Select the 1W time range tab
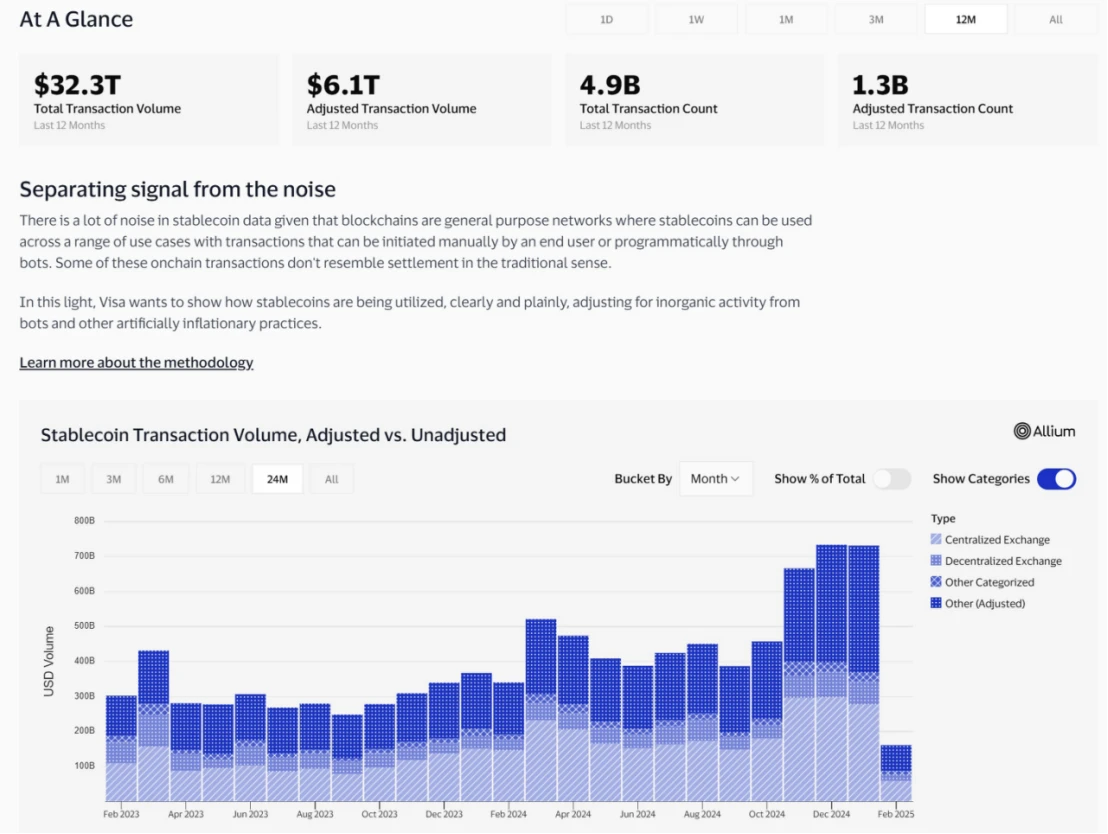 [696, 19]
